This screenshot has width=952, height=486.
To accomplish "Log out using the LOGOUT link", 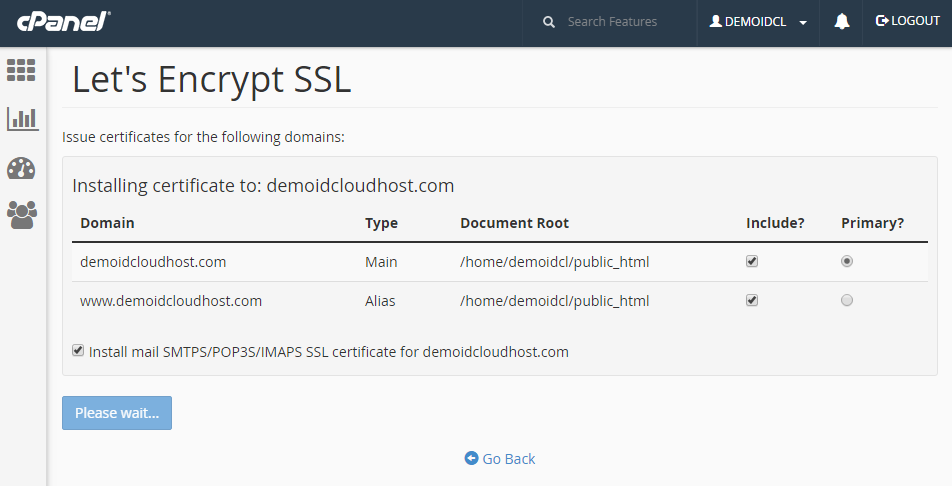I will pyautogui.click(x=908, y=21).
